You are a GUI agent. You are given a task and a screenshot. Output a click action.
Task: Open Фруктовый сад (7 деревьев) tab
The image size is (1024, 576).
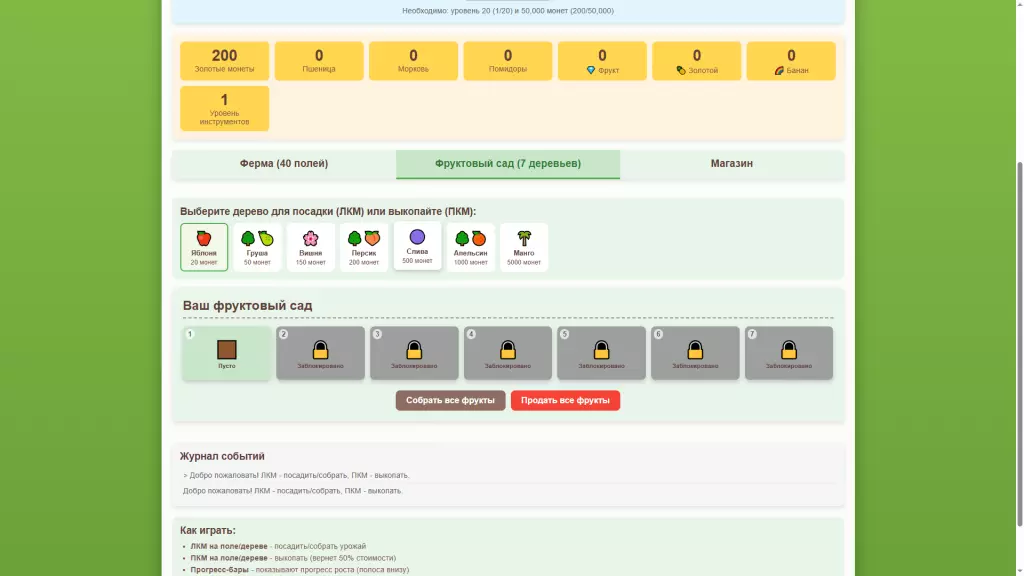coord(508,164)
